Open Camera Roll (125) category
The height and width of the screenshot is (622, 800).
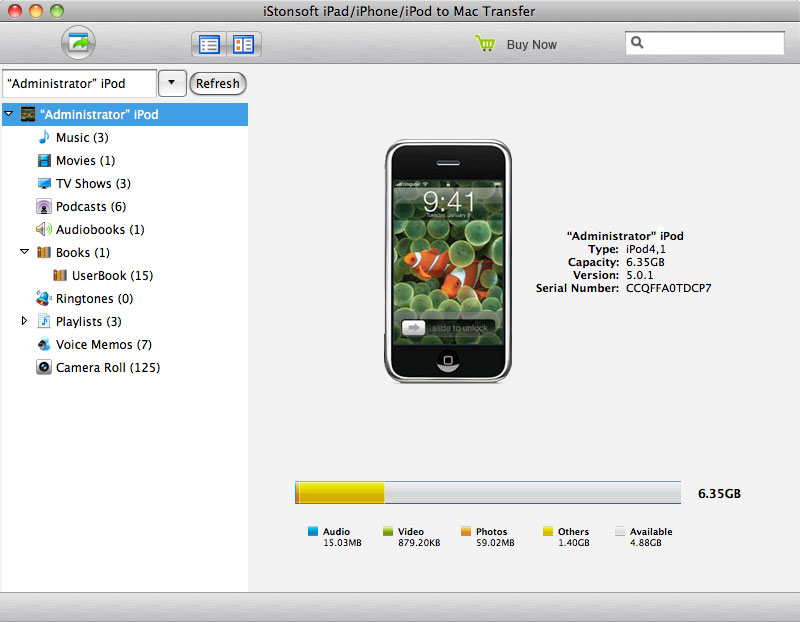pos(108,367)
